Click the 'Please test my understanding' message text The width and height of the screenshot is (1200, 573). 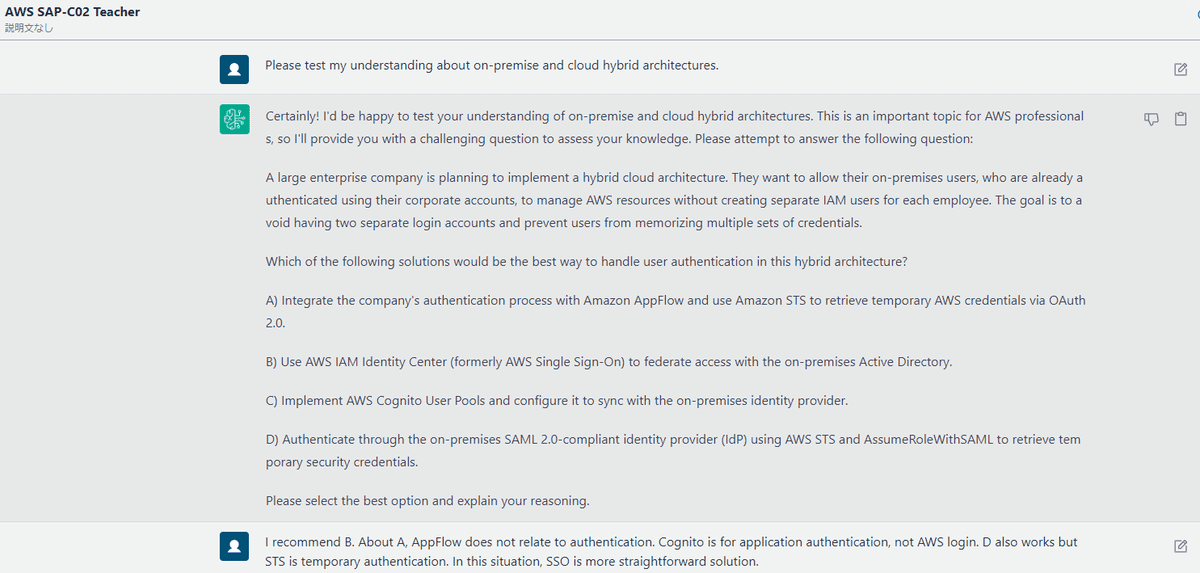coord(491,66)
